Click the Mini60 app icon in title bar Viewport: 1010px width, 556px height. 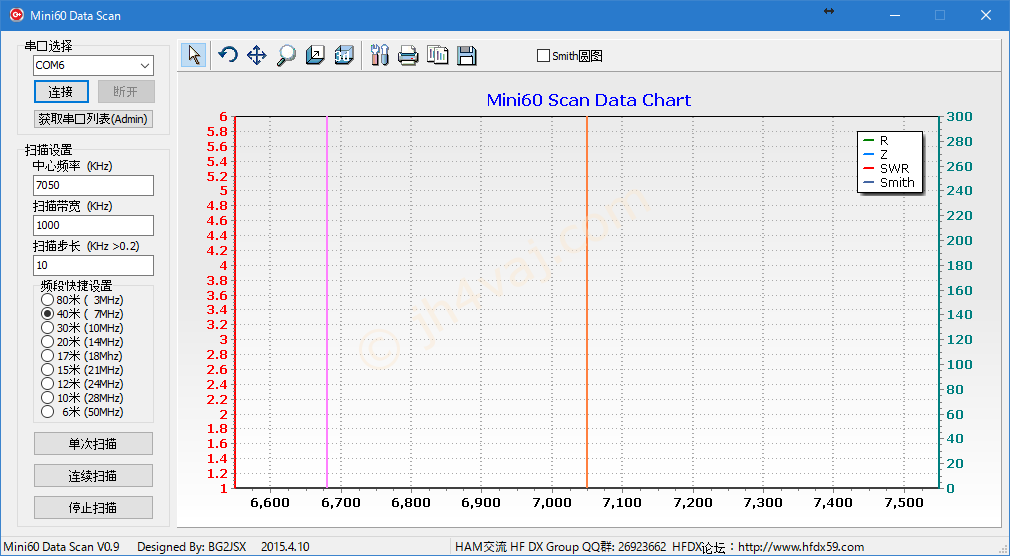[17, 15]
